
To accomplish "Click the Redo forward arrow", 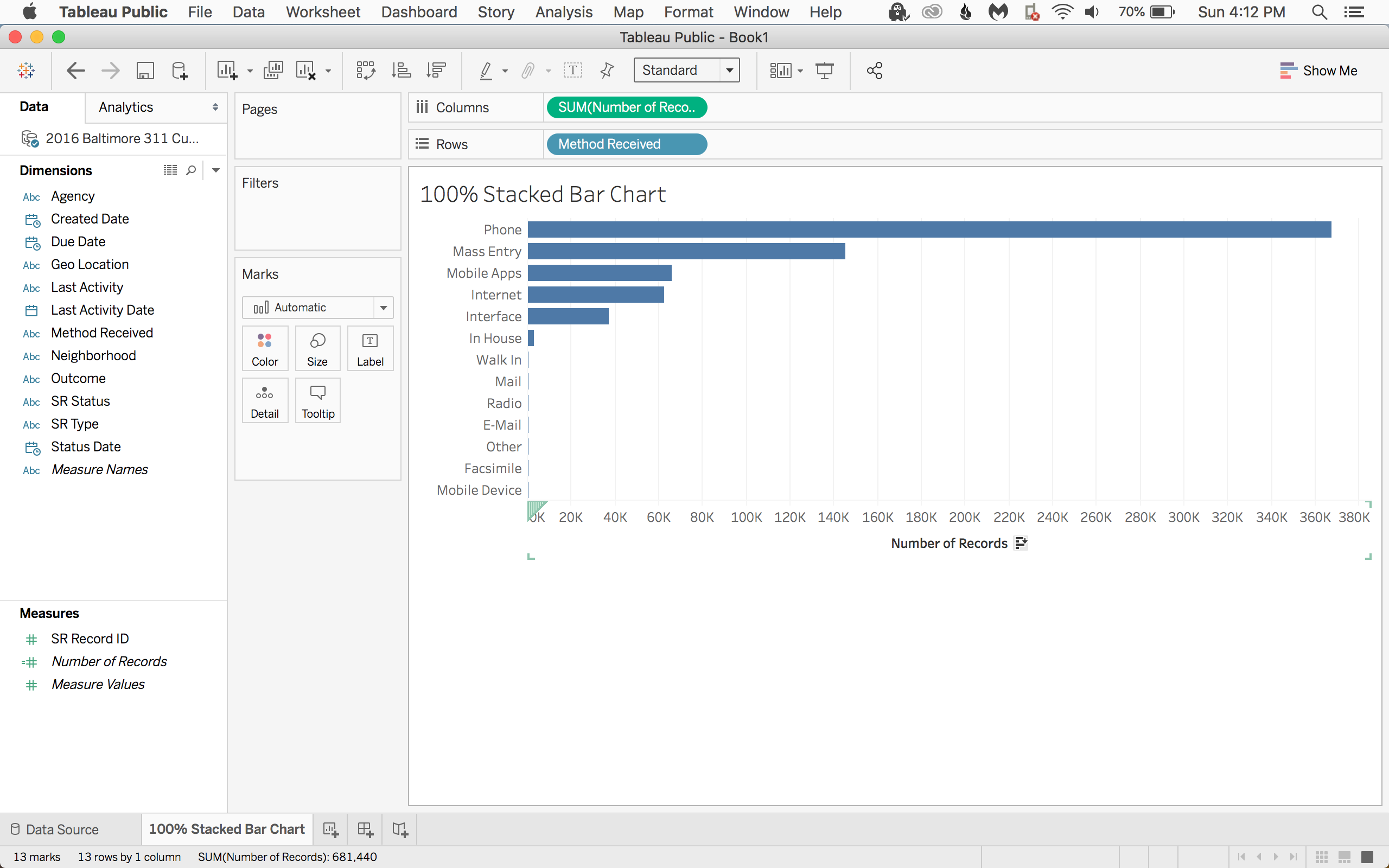I will (x=111, y=71).
